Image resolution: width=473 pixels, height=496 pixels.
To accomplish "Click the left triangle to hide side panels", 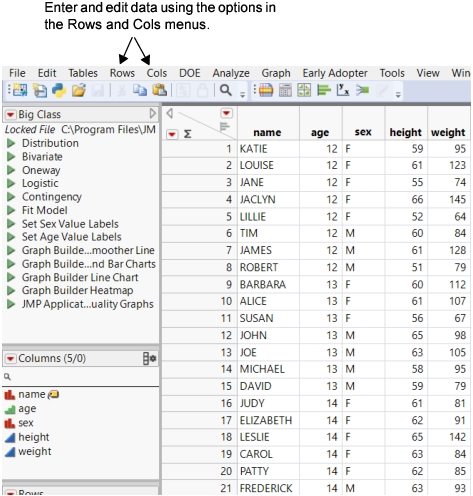I will [x=169, y=113].
